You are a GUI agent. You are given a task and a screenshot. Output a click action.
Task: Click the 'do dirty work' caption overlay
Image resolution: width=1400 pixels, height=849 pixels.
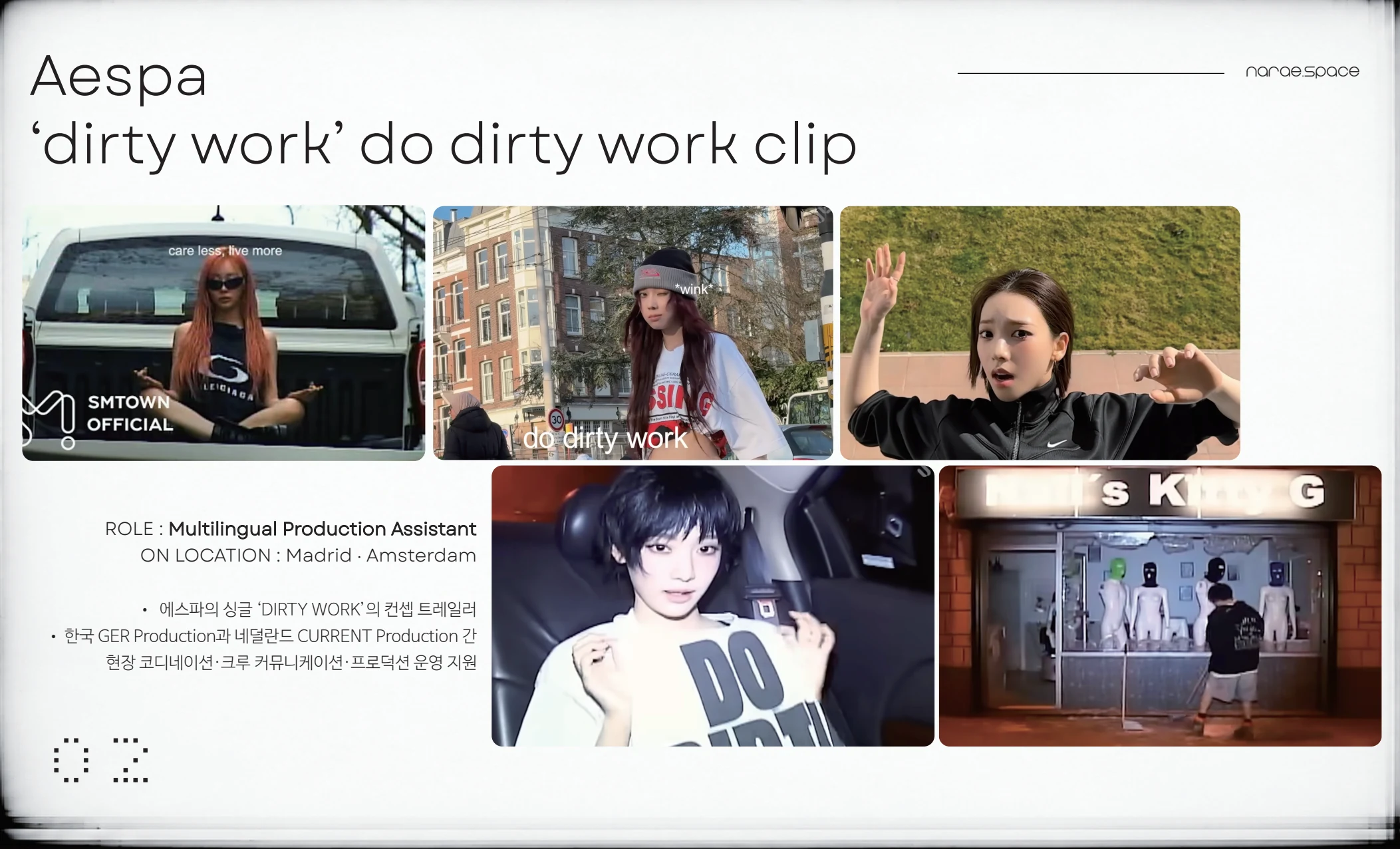pos(605,438)
